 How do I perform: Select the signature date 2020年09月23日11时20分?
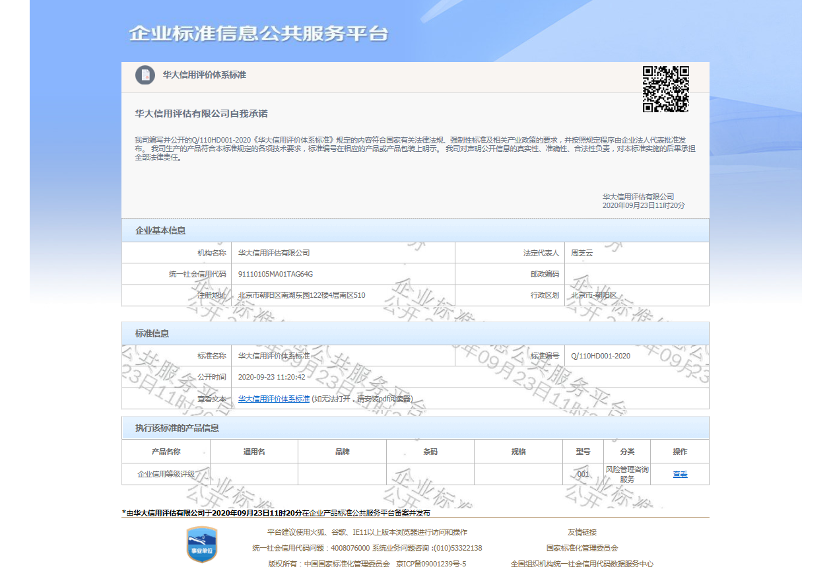pos(644,205)
